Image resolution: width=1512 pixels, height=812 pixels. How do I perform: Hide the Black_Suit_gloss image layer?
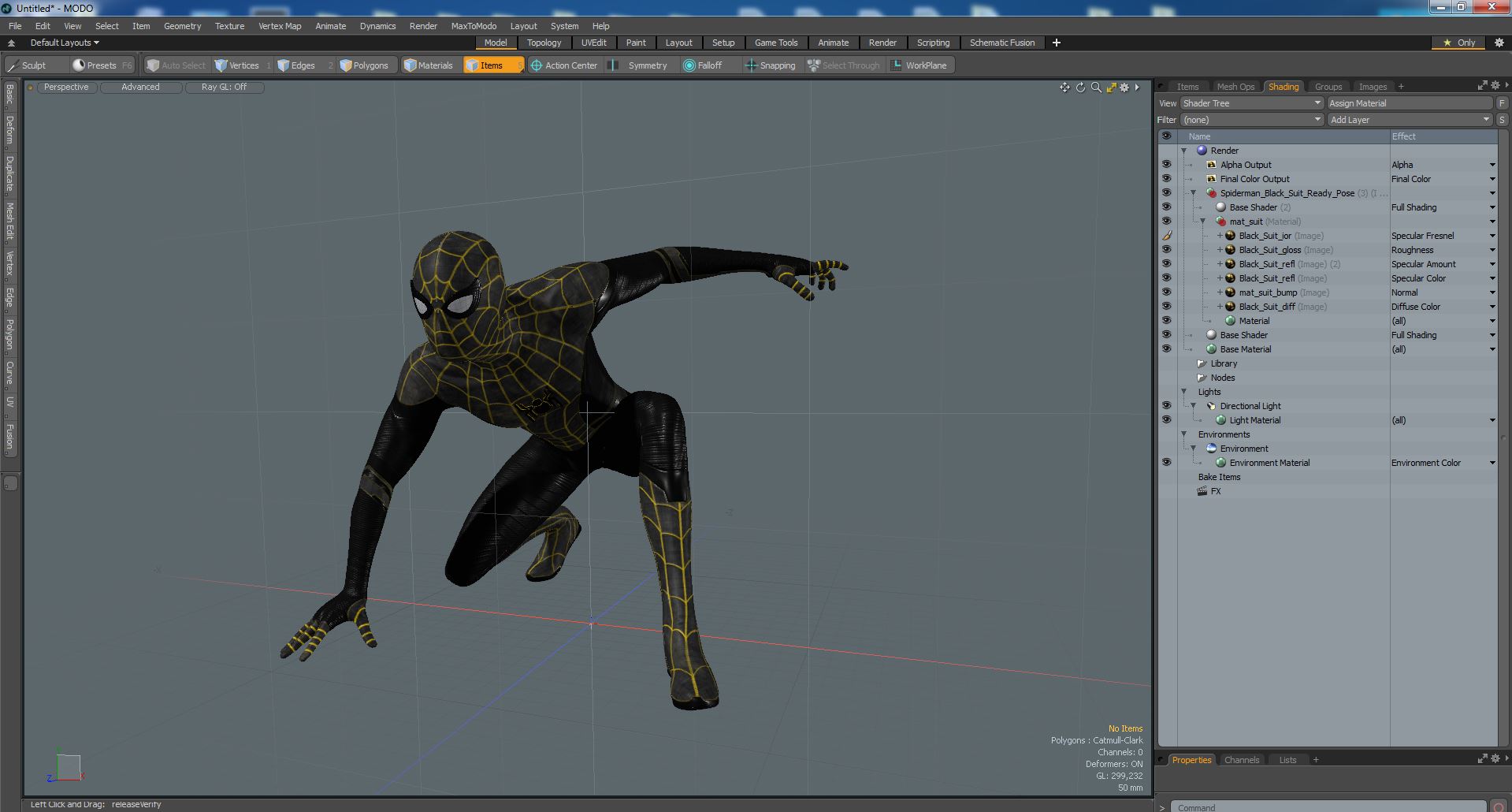pyautogui.click(x=1166, y=250)
